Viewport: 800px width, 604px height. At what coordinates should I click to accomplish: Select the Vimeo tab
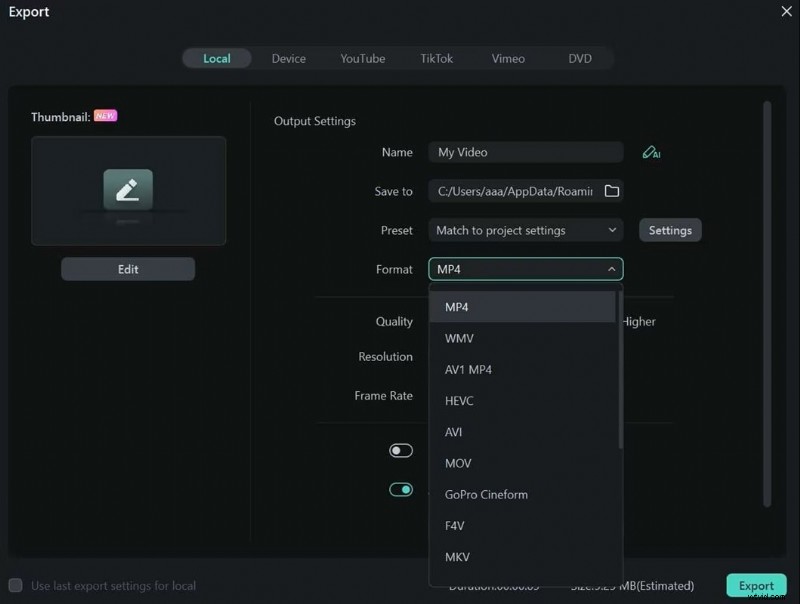tap(508, 58)
